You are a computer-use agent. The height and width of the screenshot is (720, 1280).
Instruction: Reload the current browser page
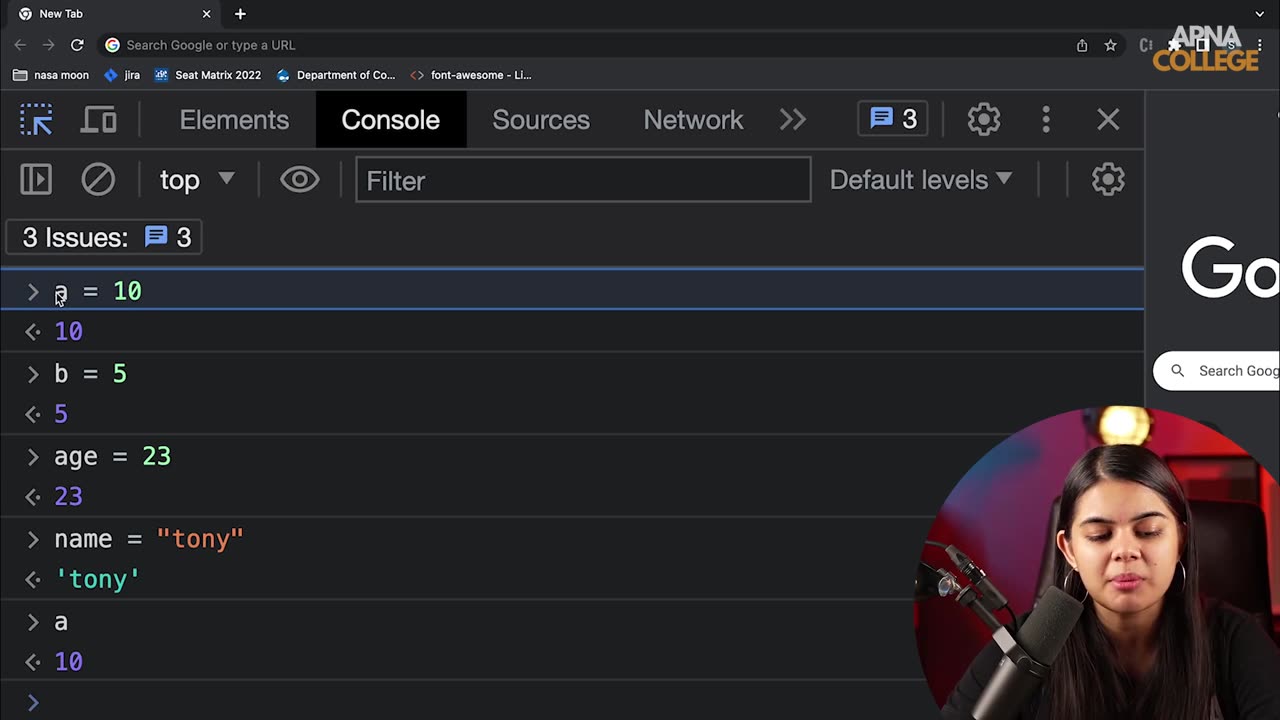[77, 45]
